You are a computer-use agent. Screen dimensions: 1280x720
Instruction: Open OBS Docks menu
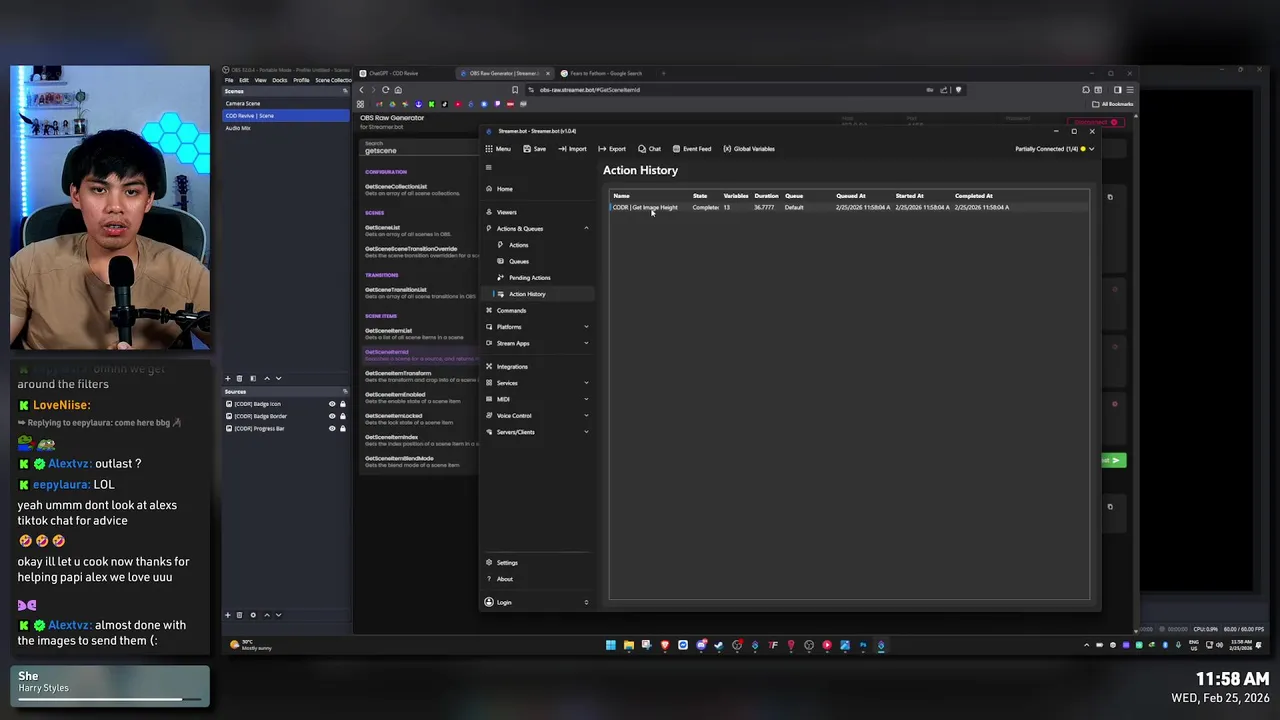[x=279, y=80]
